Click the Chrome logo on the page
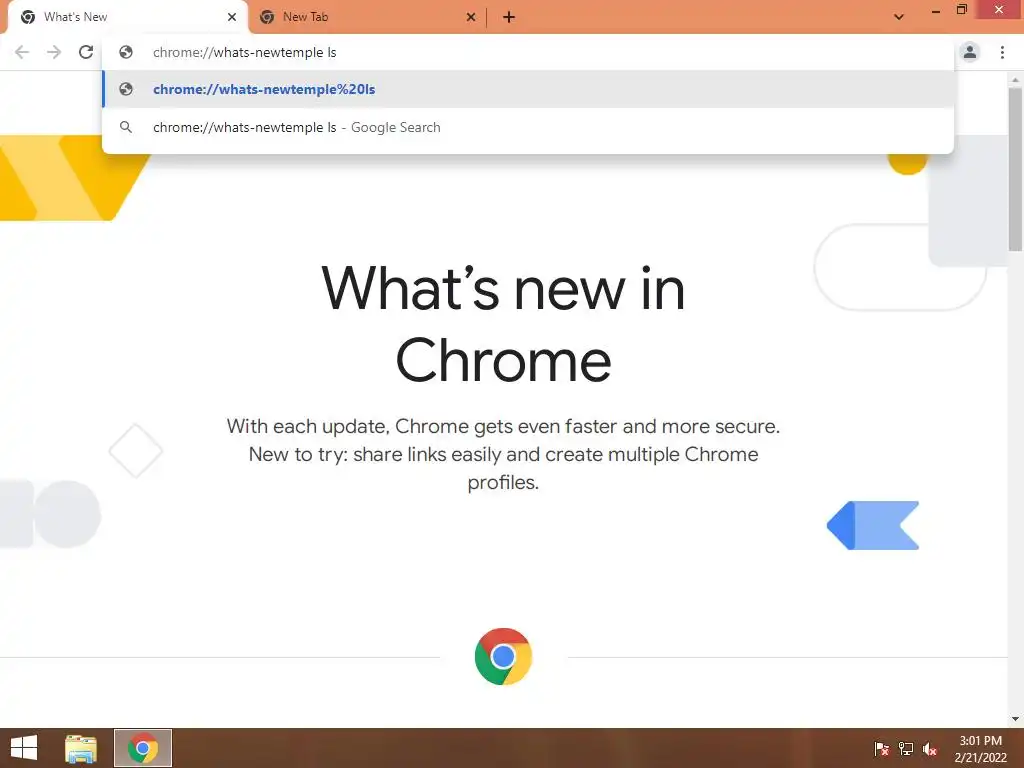The height and width of the screenshot is (768, 1024). tap(504, 656)
